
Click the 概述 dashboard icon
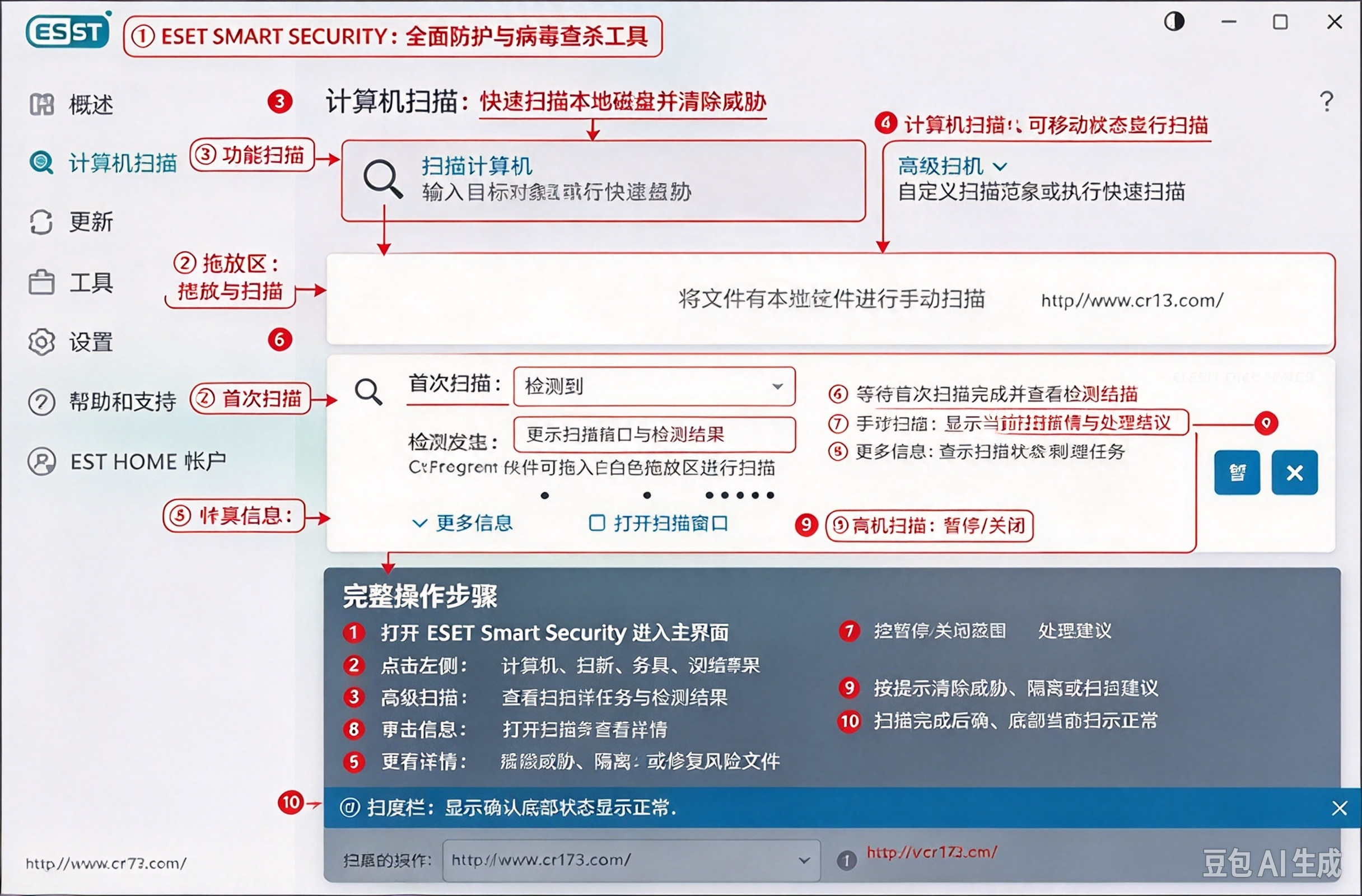point(41,105)
